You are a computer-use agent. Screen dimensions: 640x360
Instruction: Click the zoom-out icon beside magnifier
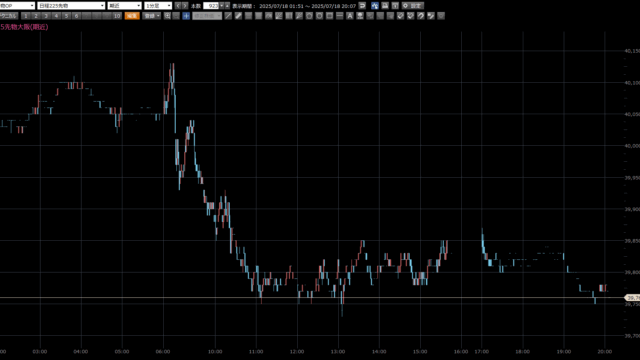176,16
